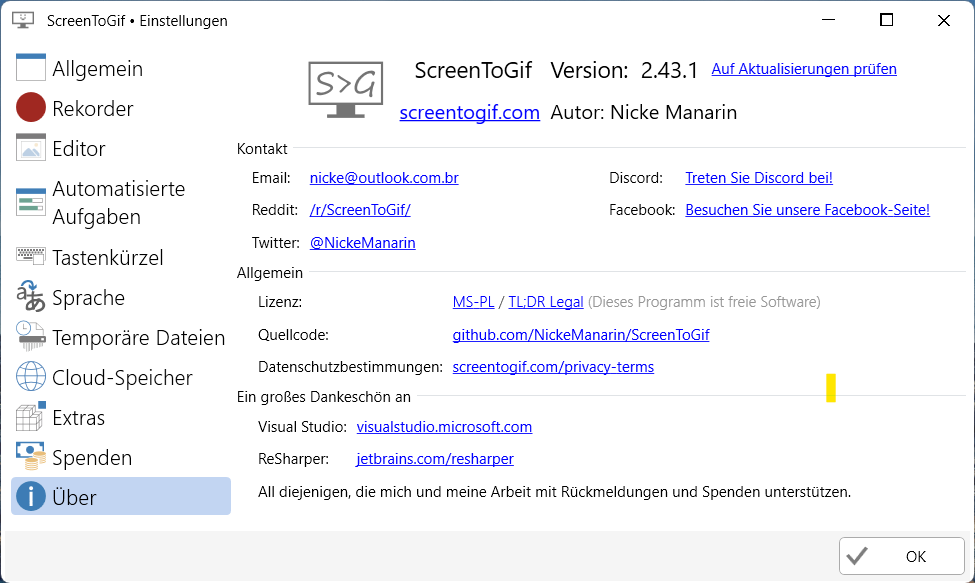975x583 pixels.
Task: Click the nicke@outlook.com.br email link
Action: point(383,178)
